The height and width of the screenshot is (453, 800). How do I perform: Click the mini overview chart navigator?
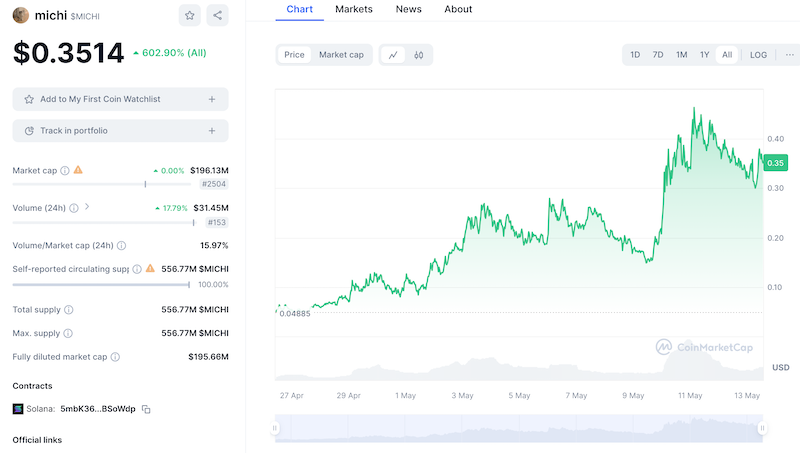pyautogui.click(x=519, y=429)
